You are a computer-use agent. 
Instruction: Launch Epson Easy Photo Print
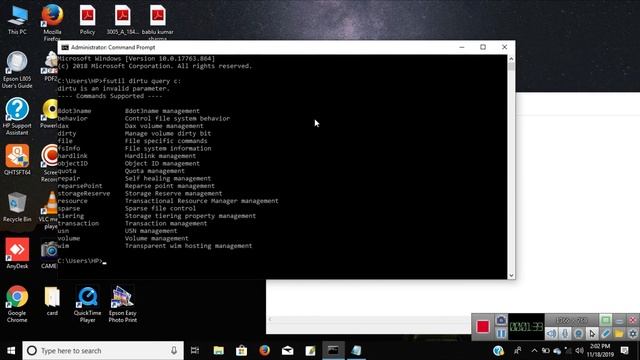pyautogui.click(x=122, y=304)
